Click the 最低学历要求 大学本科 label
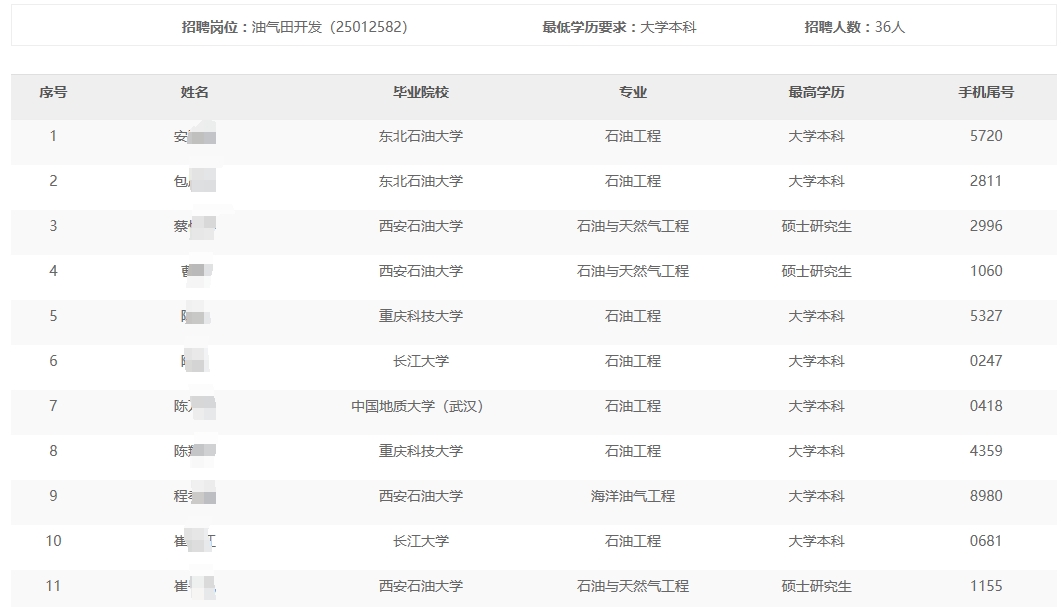 (619, 27)
